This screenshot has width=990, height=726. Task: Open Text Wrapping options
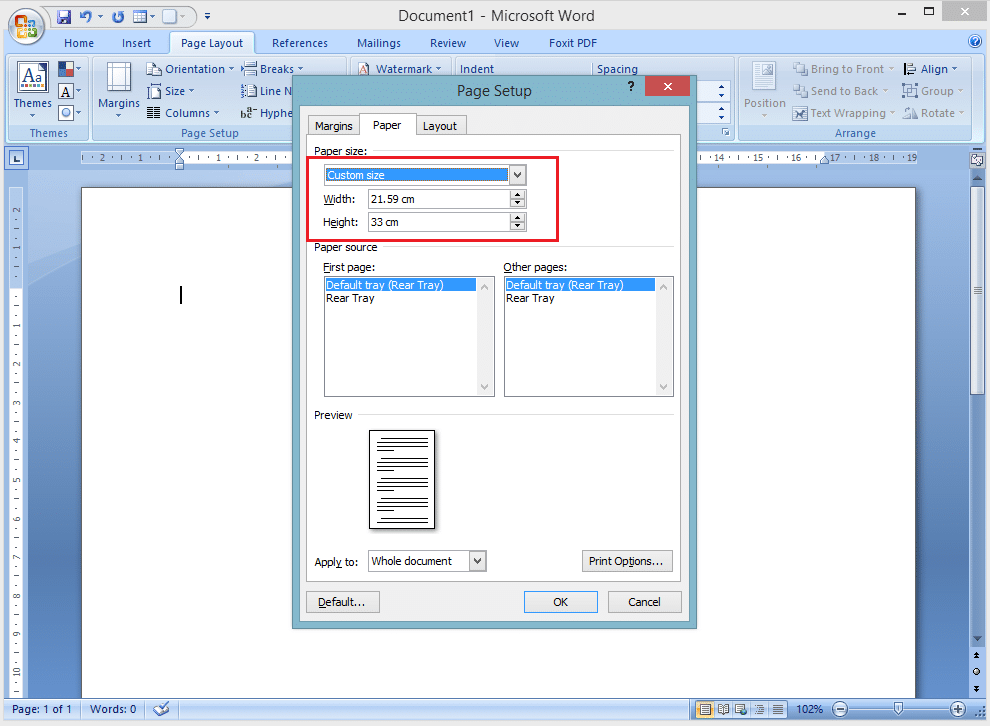(x=844, y=113)
